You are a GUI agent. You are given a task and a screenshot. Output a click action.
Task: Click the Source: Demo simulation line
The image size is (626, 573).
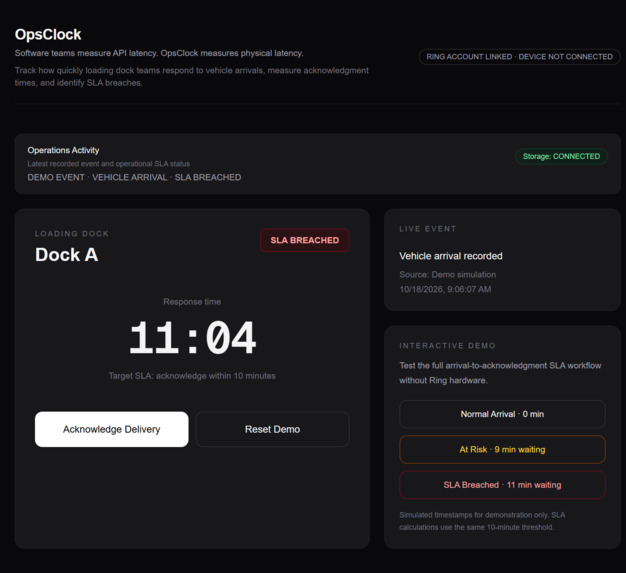448,275
